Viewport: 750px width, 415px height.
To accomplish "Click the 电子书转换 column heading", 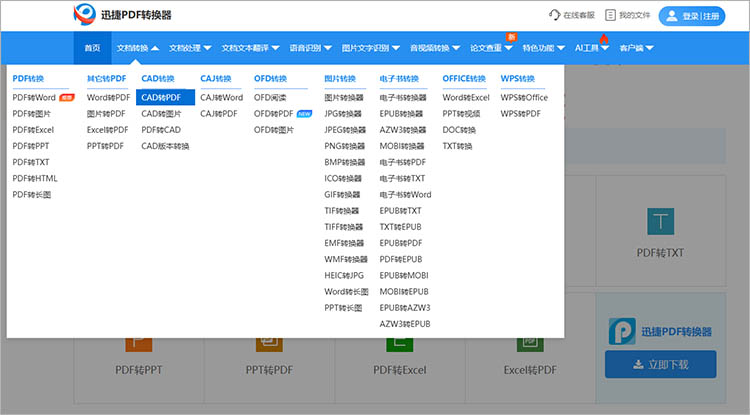I will click(399, 78).
